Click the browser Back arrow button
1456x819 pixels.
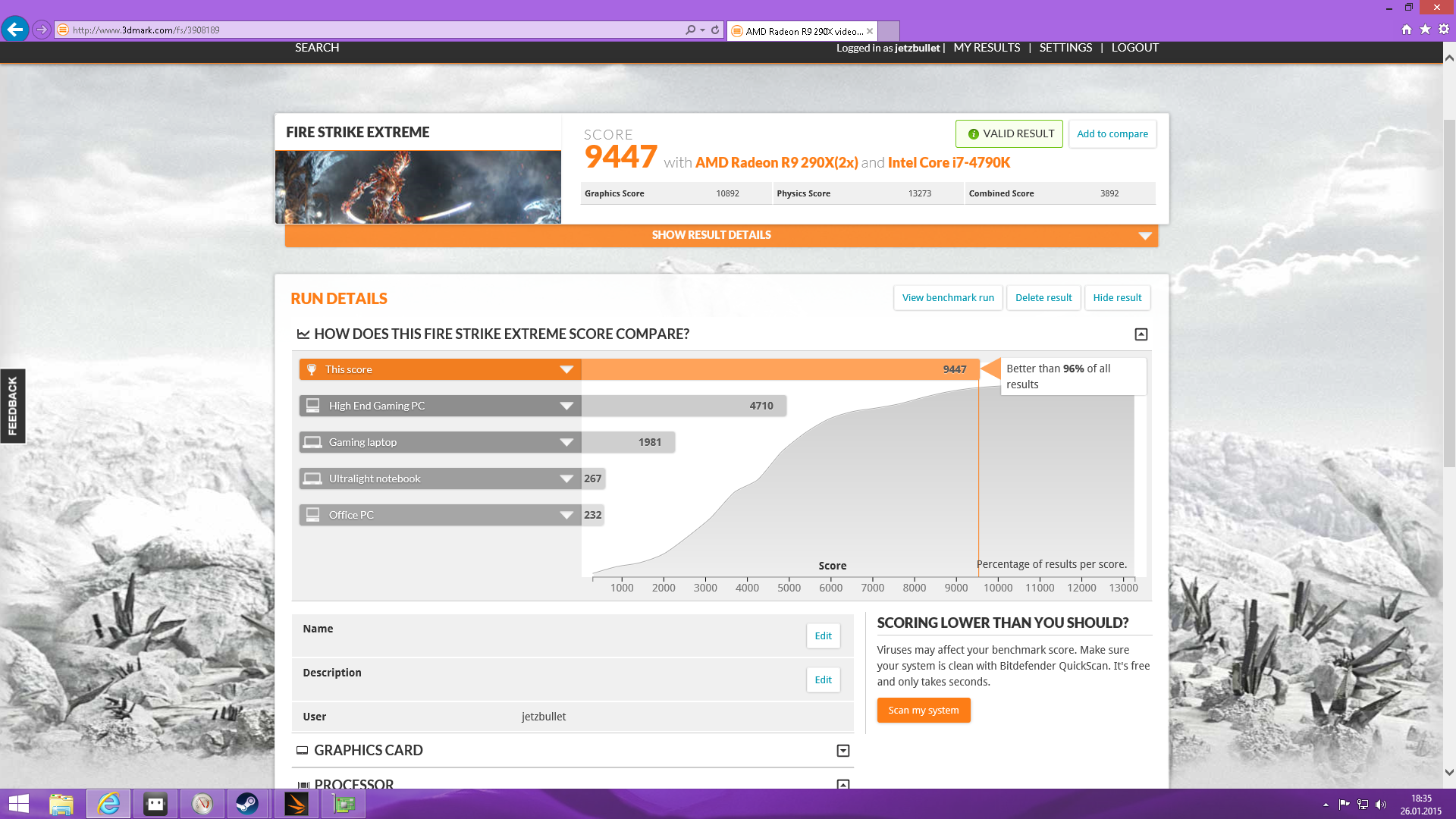pos(15,30)
